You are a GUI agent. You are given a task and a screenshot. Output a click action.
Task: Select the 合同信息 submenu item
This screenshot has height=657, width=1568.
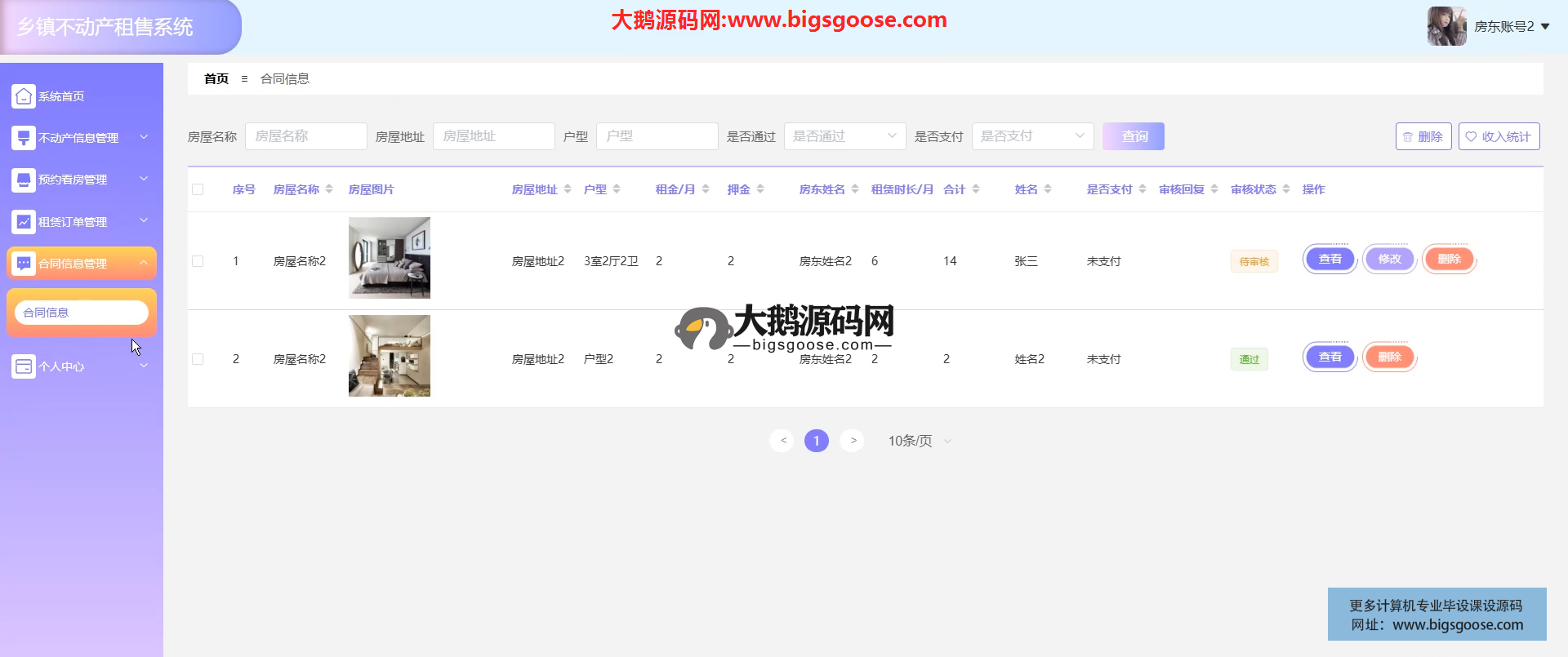click(x=81, y=313)
